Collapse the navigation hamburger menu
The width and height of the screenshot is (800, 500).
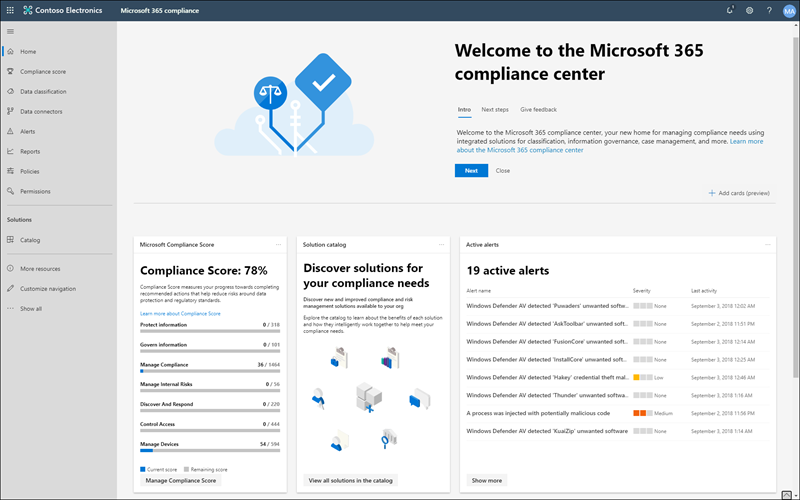(10, 32)
